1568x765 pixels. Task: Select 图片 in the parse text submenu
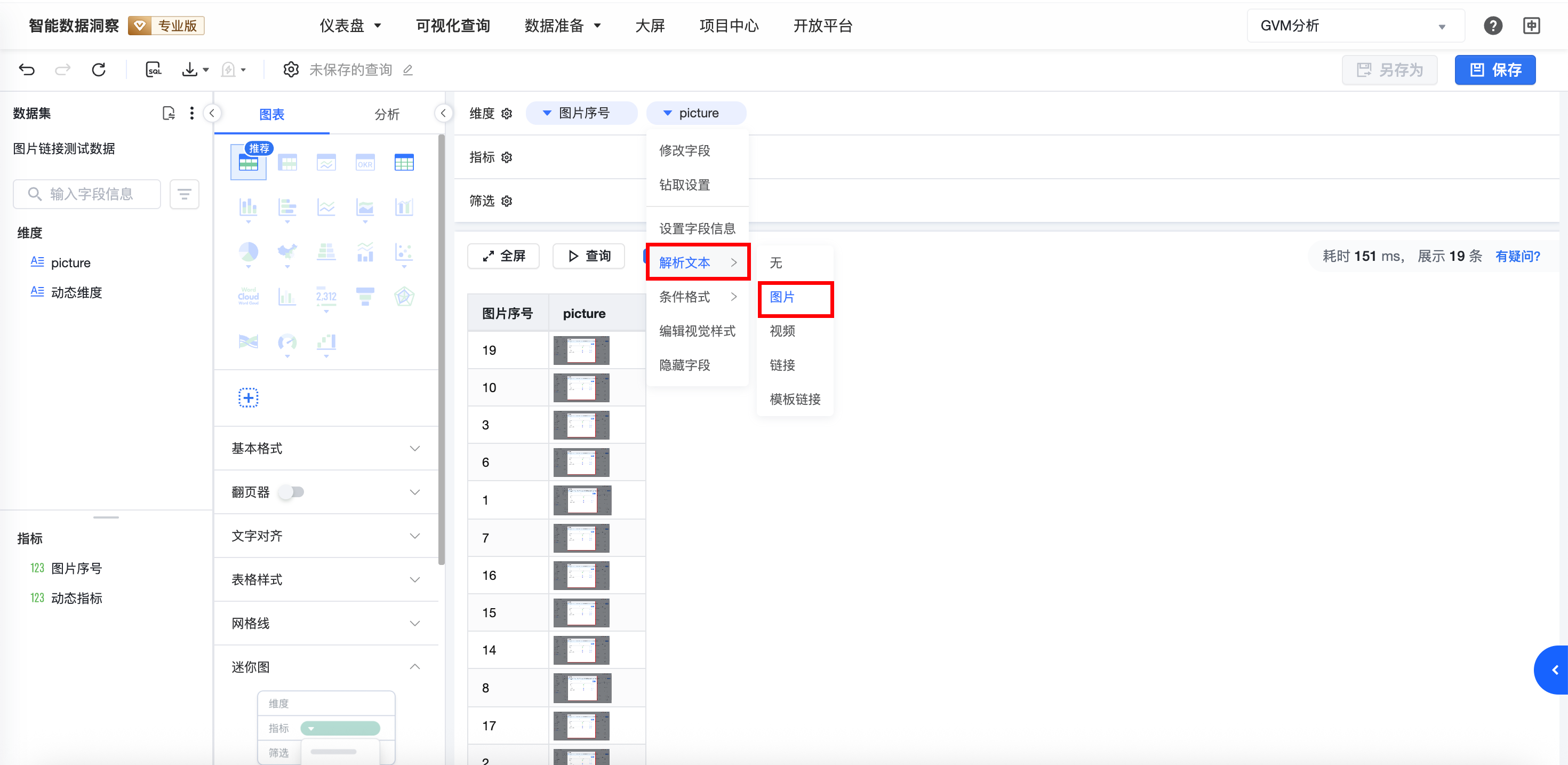(x=782, y=297)
